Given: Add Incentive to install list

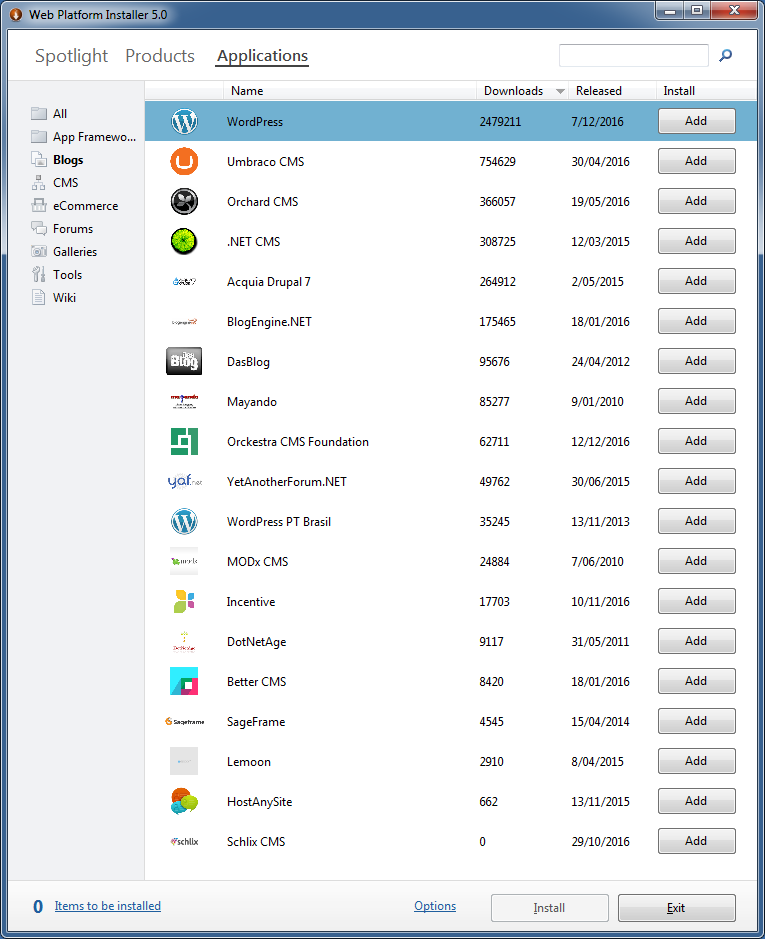Looking at the screenshot, I should coord(697,601).
